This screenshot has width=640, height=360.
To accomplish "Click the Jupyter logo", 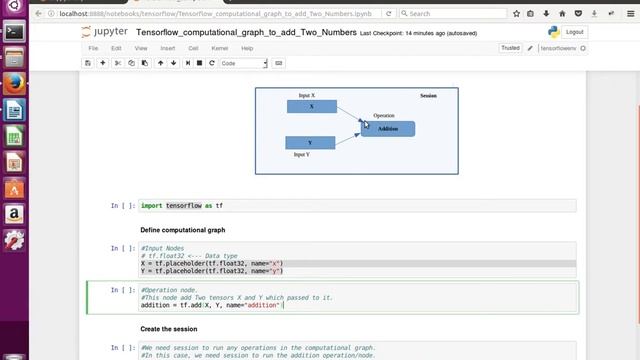I will [104, 32].
